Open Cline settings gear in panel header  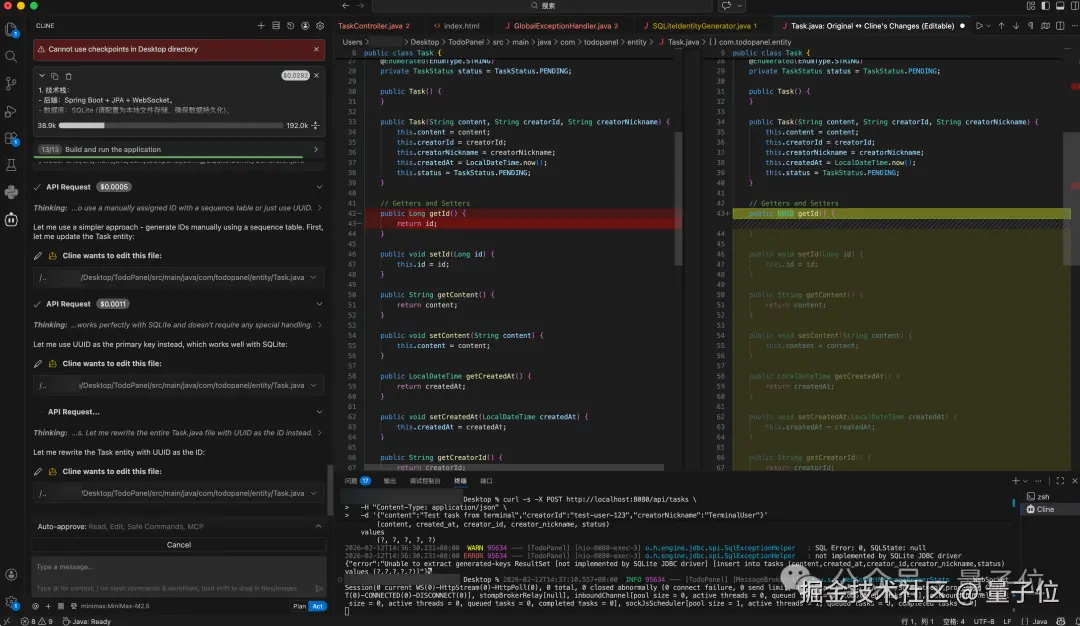320,25
